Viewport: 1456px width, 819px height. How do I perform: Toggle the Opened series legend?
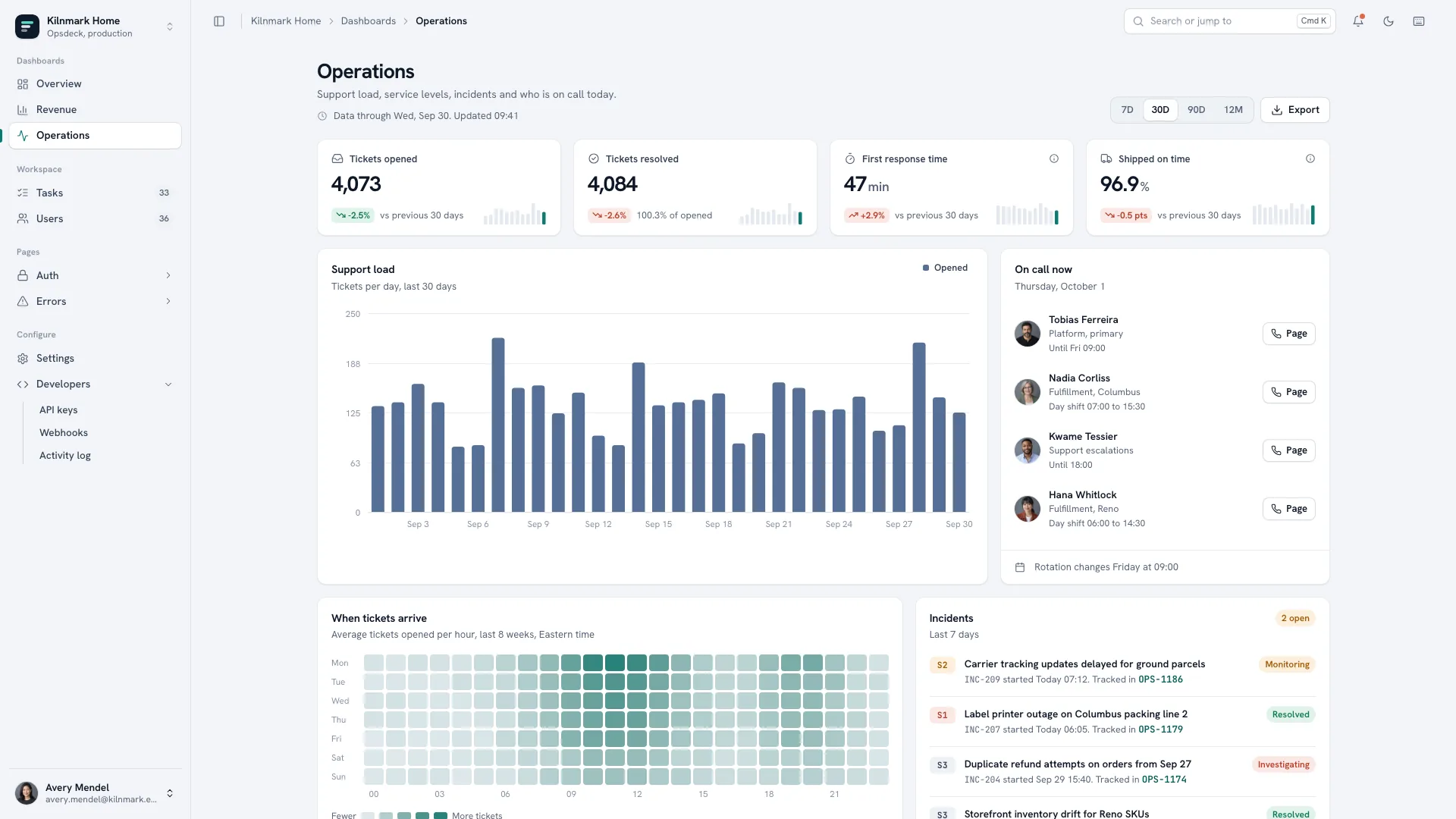[x=945, y=268]
